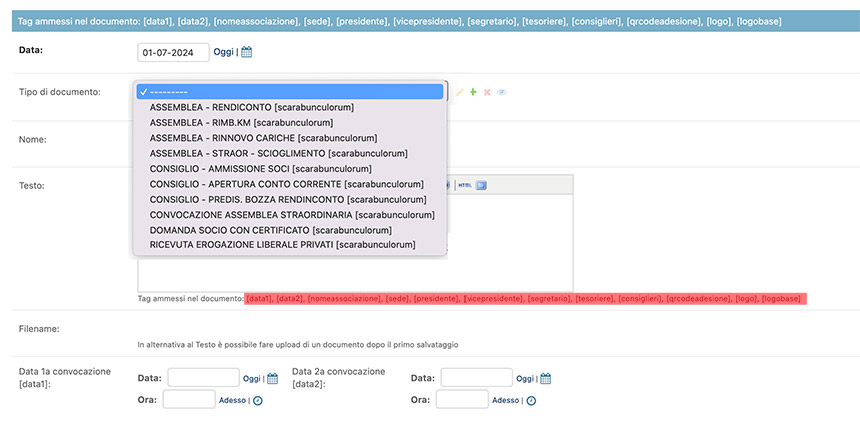Click the fullscreen icon next to HTML
860x427 pixels.
(x=481, y=185)
